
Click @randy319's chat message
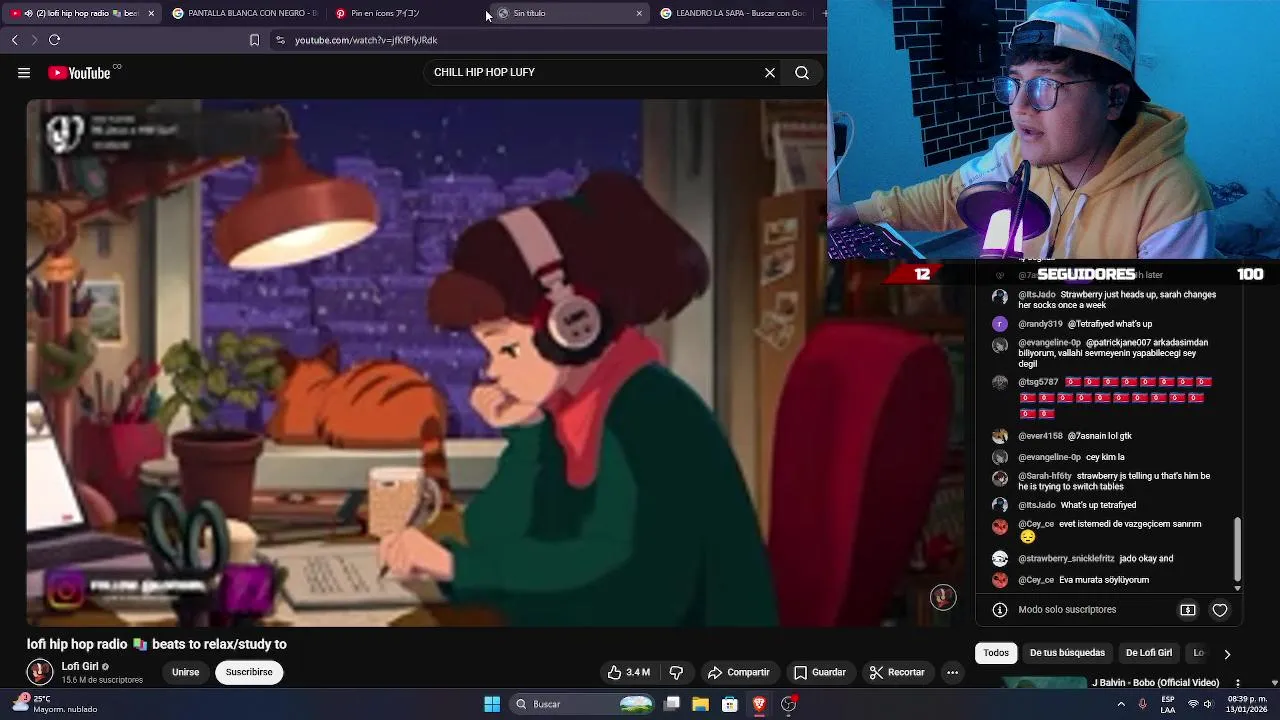[1085, 324]
